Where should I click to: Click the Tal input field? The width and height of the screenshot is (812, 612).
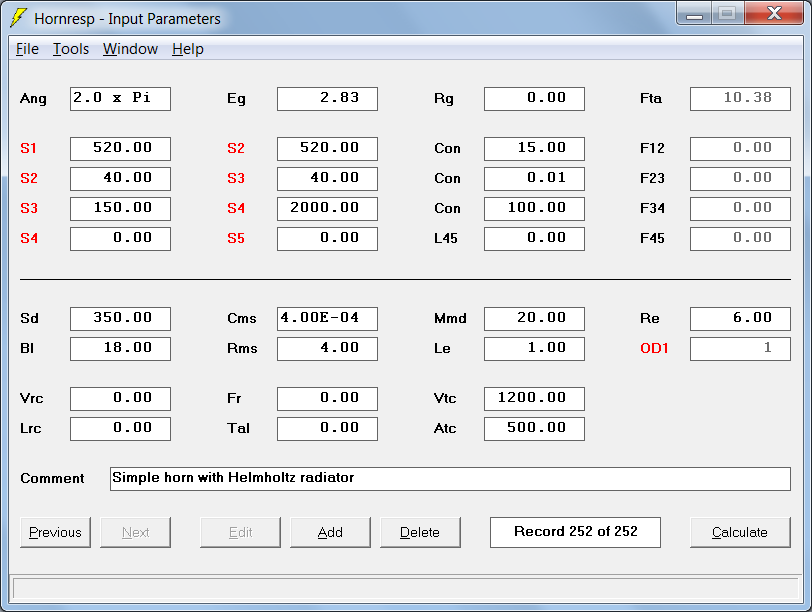(327, 429)
